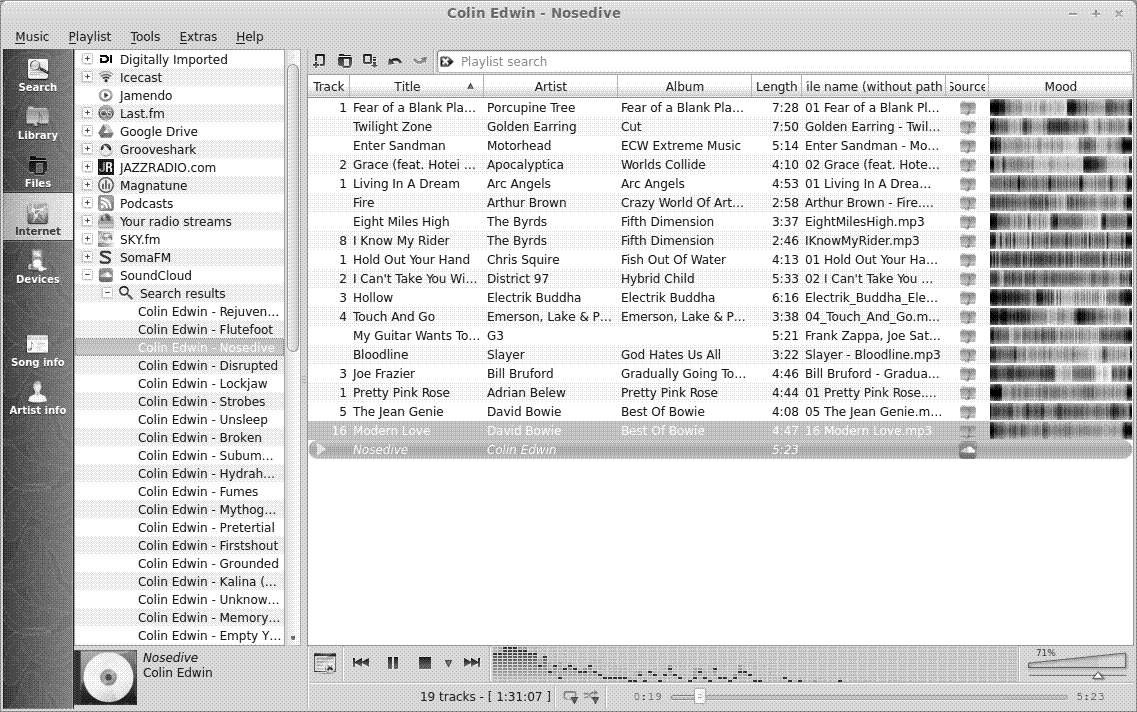Image resolution: width=1137 pixels, height=712 pixels.
Task: Open the Playlist menu
Action: pos(90,36)
